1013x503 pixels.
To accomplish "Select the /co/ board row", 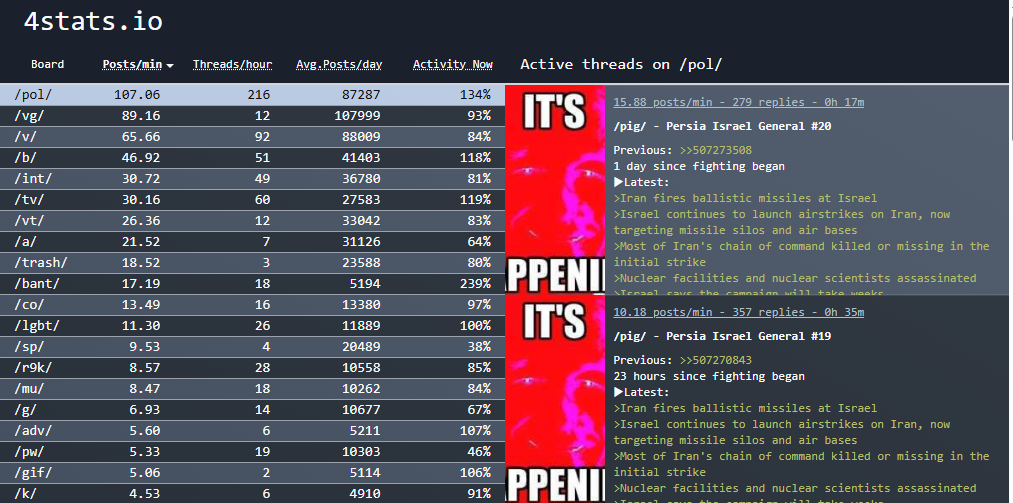I will coord(252,305).
